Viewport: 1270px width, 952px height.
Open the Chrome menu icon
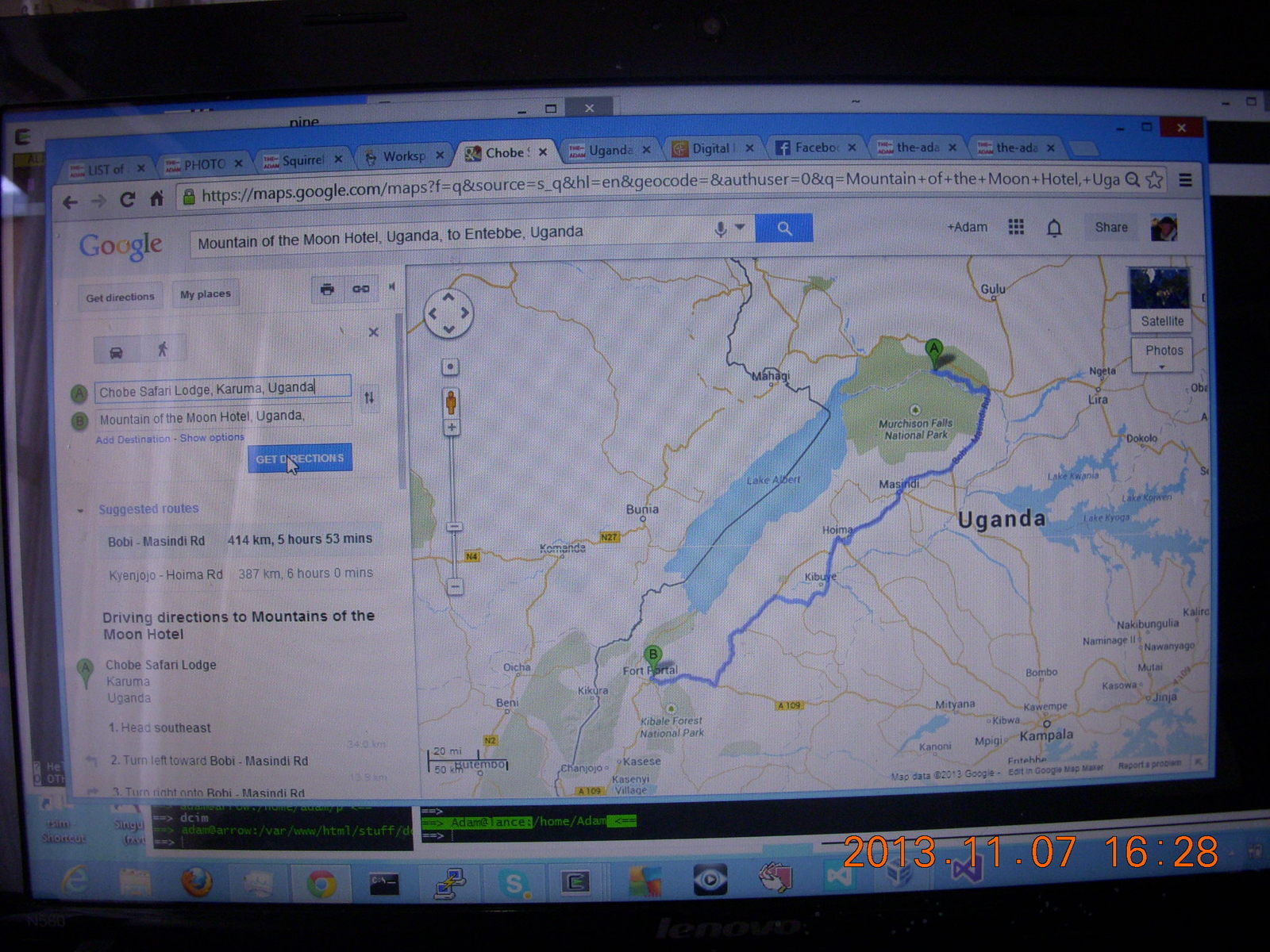pyautogui.click(x=1185, y=180)
